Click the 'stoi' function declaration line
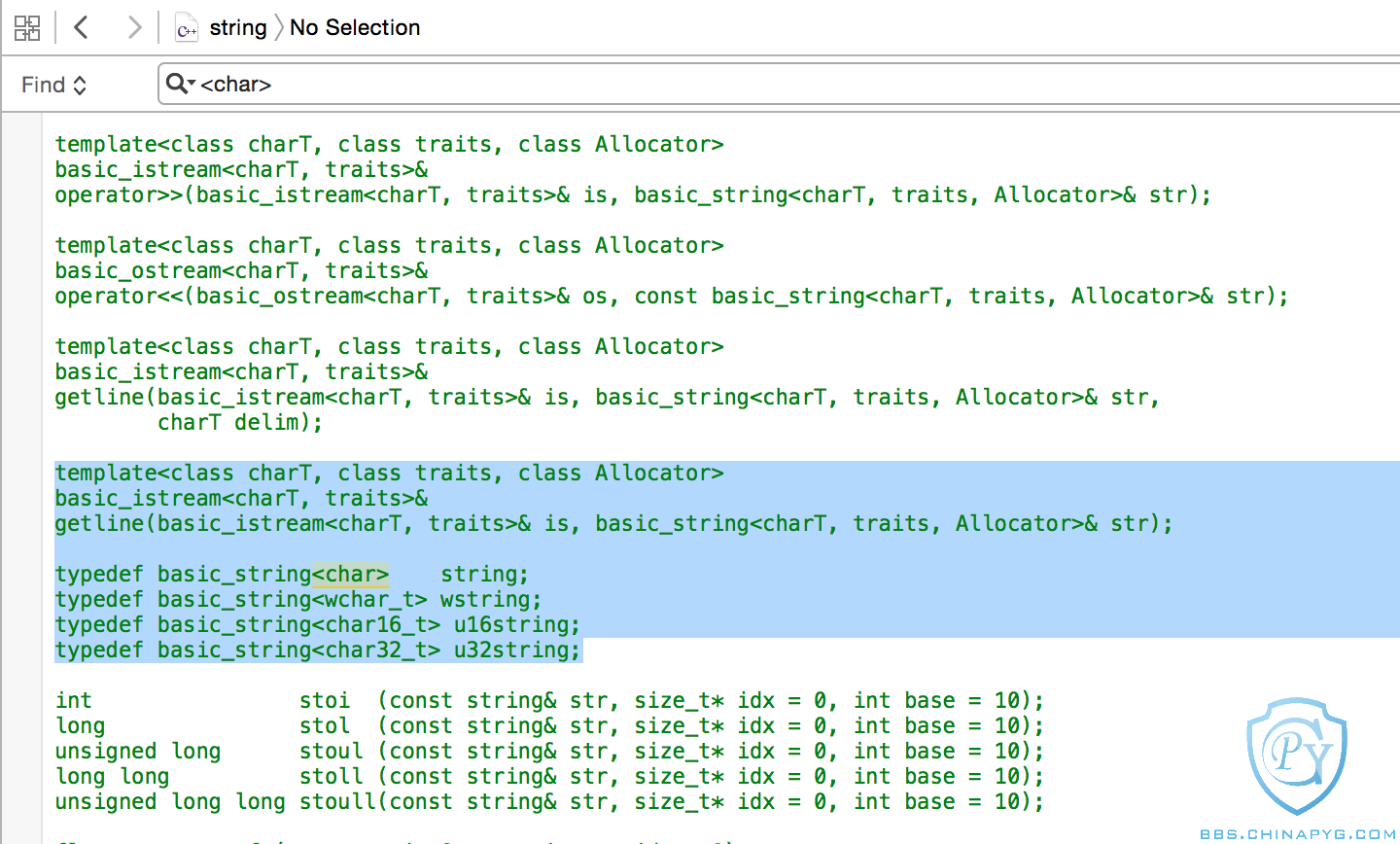Image resolution: width=1400 pixels, height=844 pixels. 549,701
